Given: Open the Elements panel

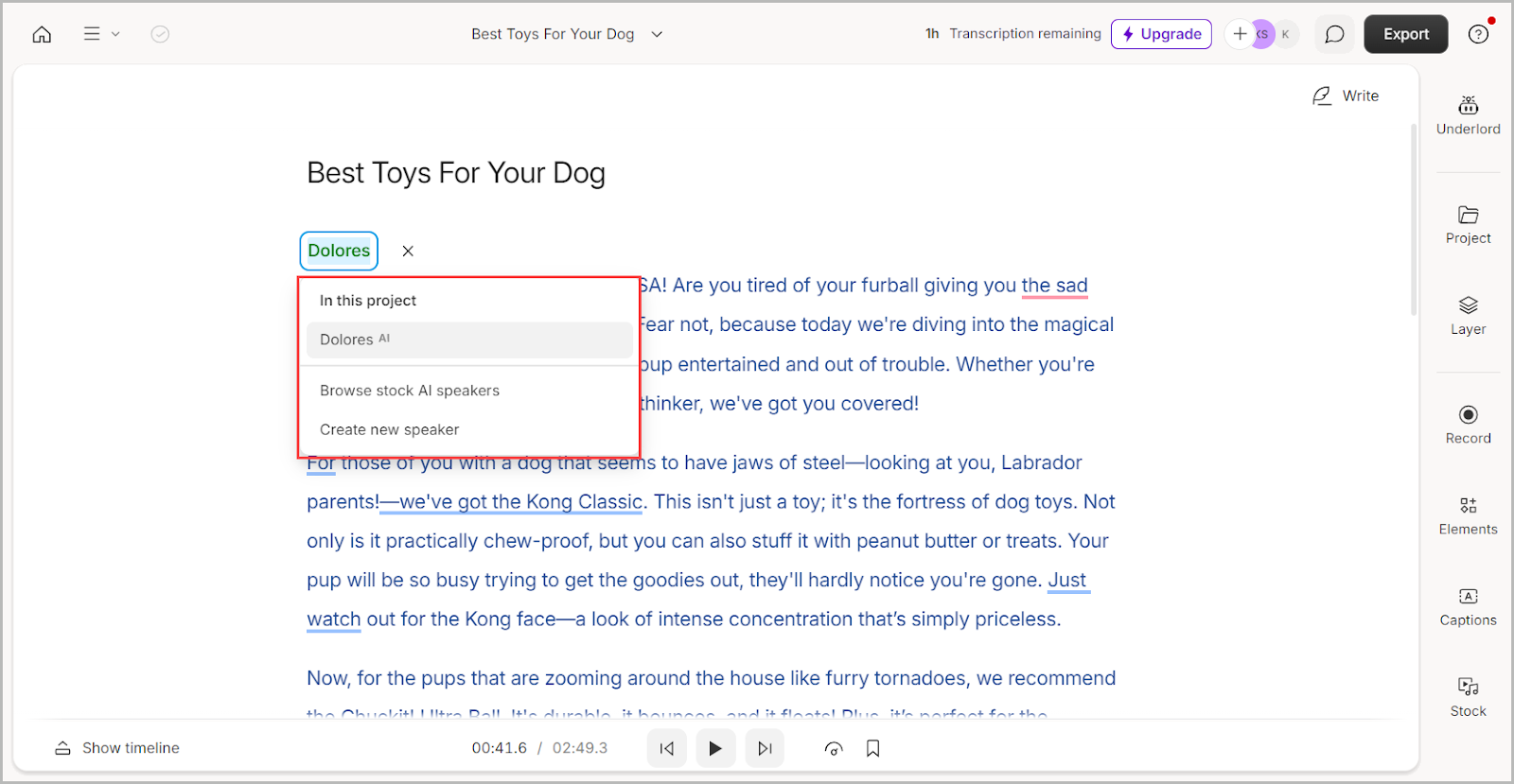Looking at the screenshot, I should (x=1468, y=515).
